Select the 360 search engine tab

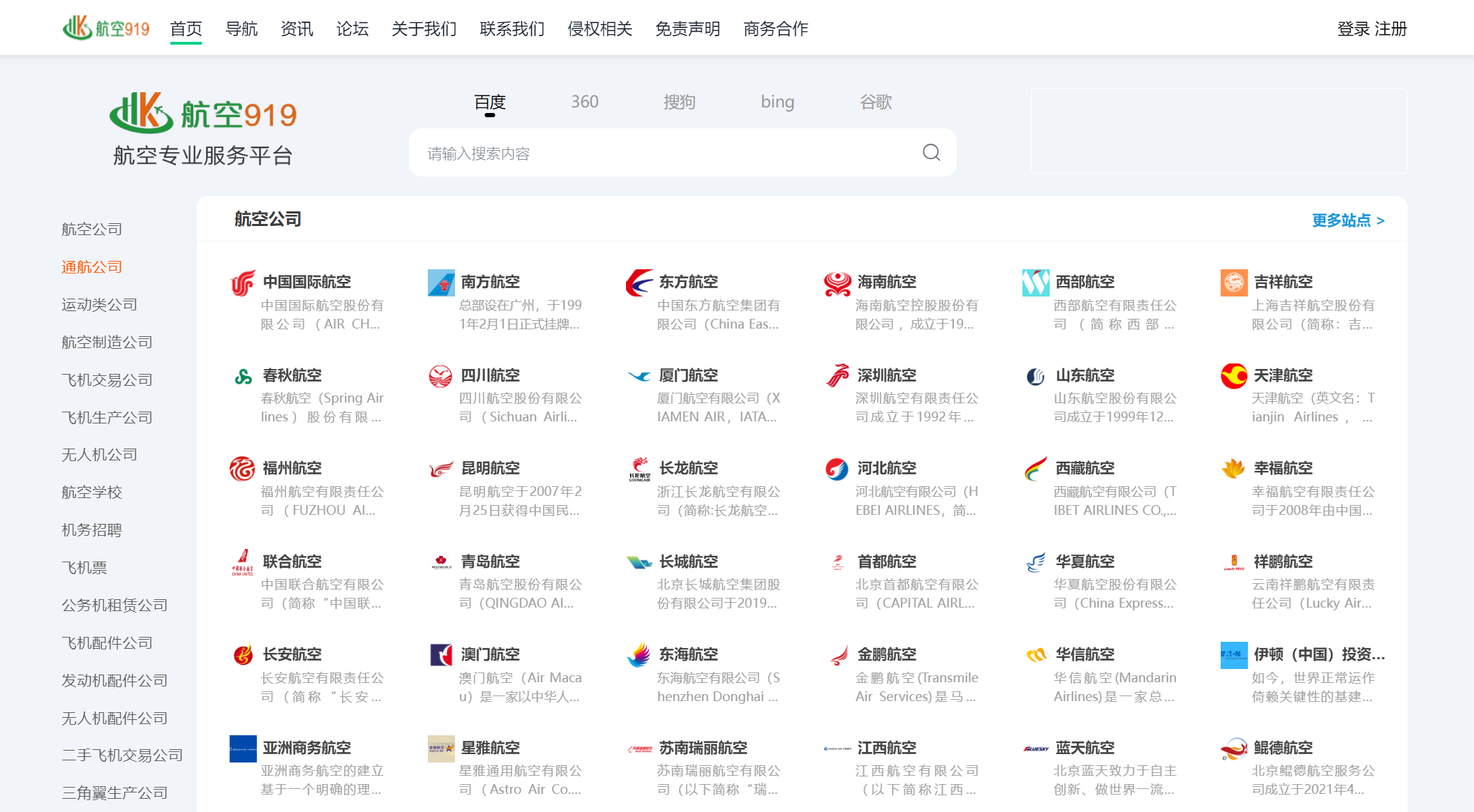click(x=585, y=102)
